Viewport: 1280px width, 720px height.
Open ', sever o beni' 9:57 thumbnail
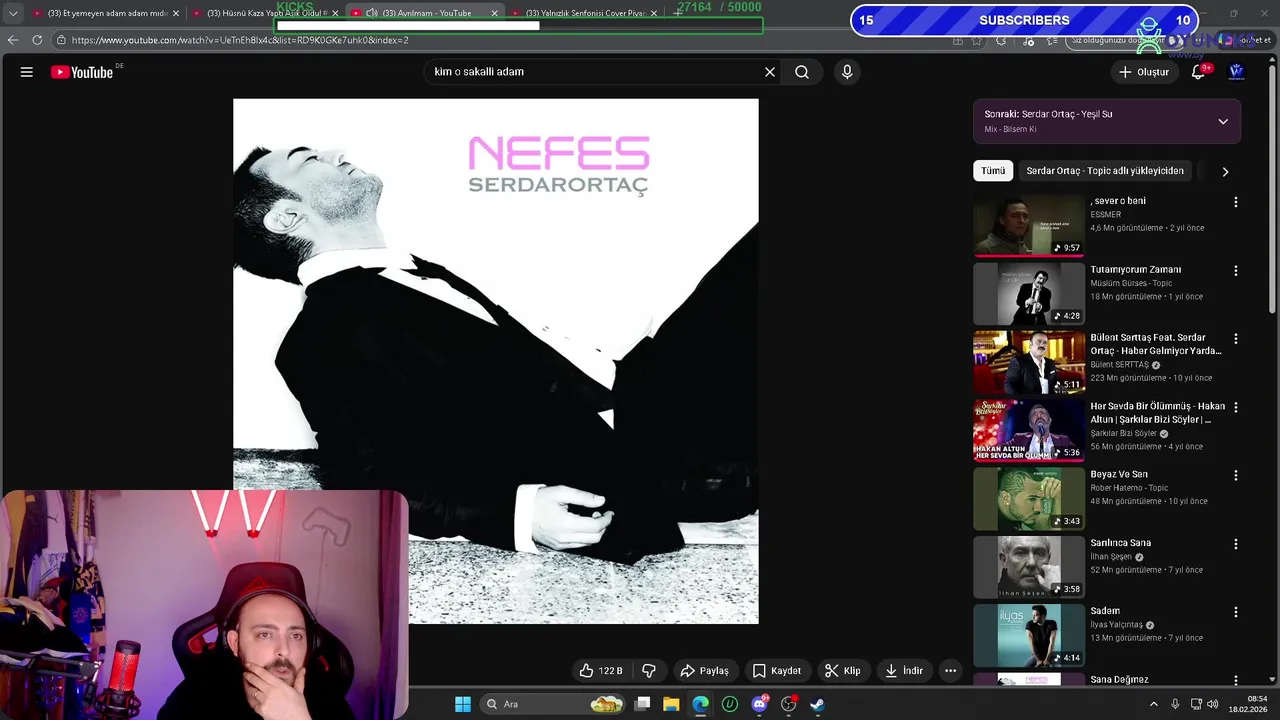tap(1028, 225)
